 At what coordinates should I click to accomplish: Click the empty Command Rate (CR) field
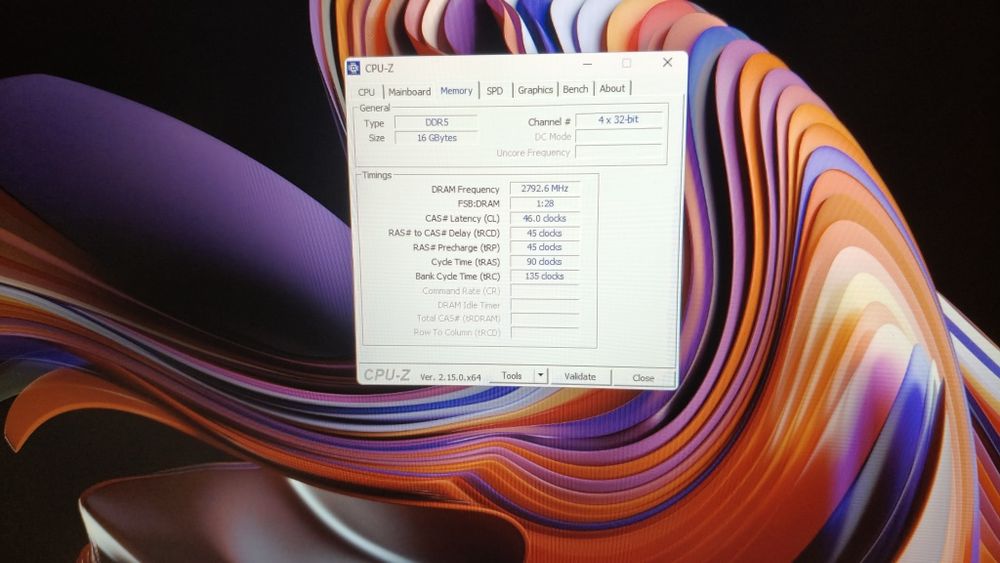point(544,291)
